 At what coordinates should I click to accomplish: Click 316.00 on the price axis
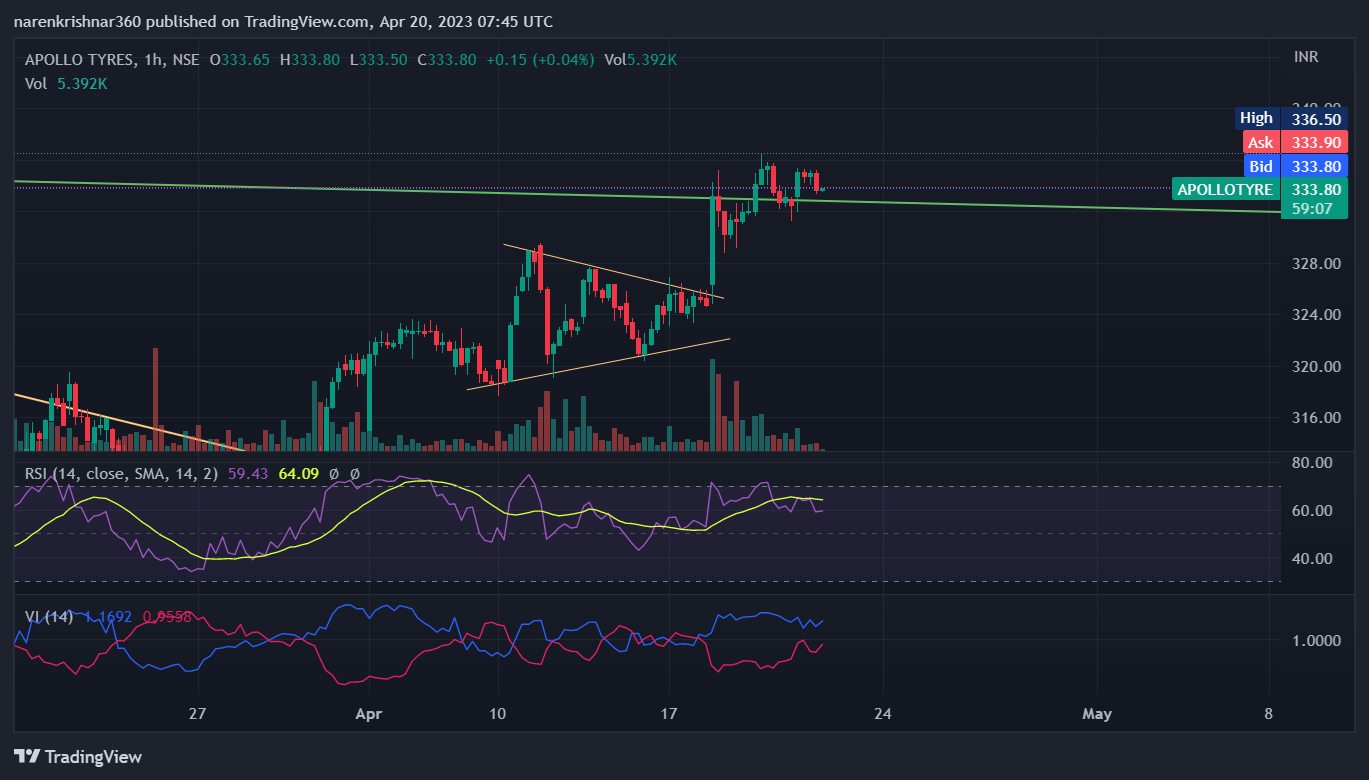1317,417
